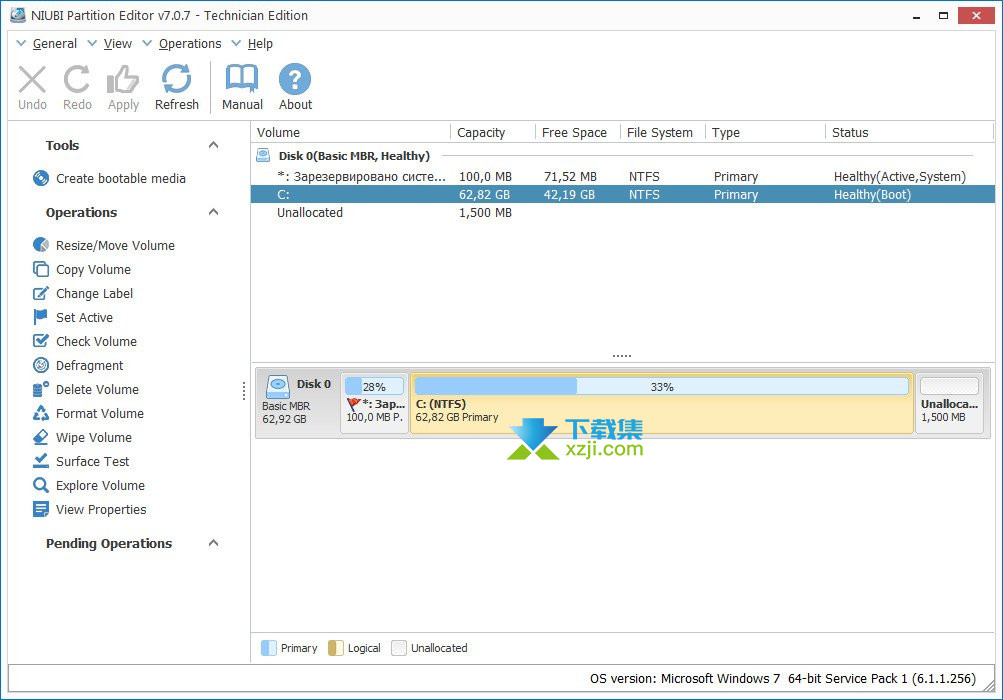Click the Format Volume link
This screenshot has width=1003, height=700.
[x=100, y=413]
